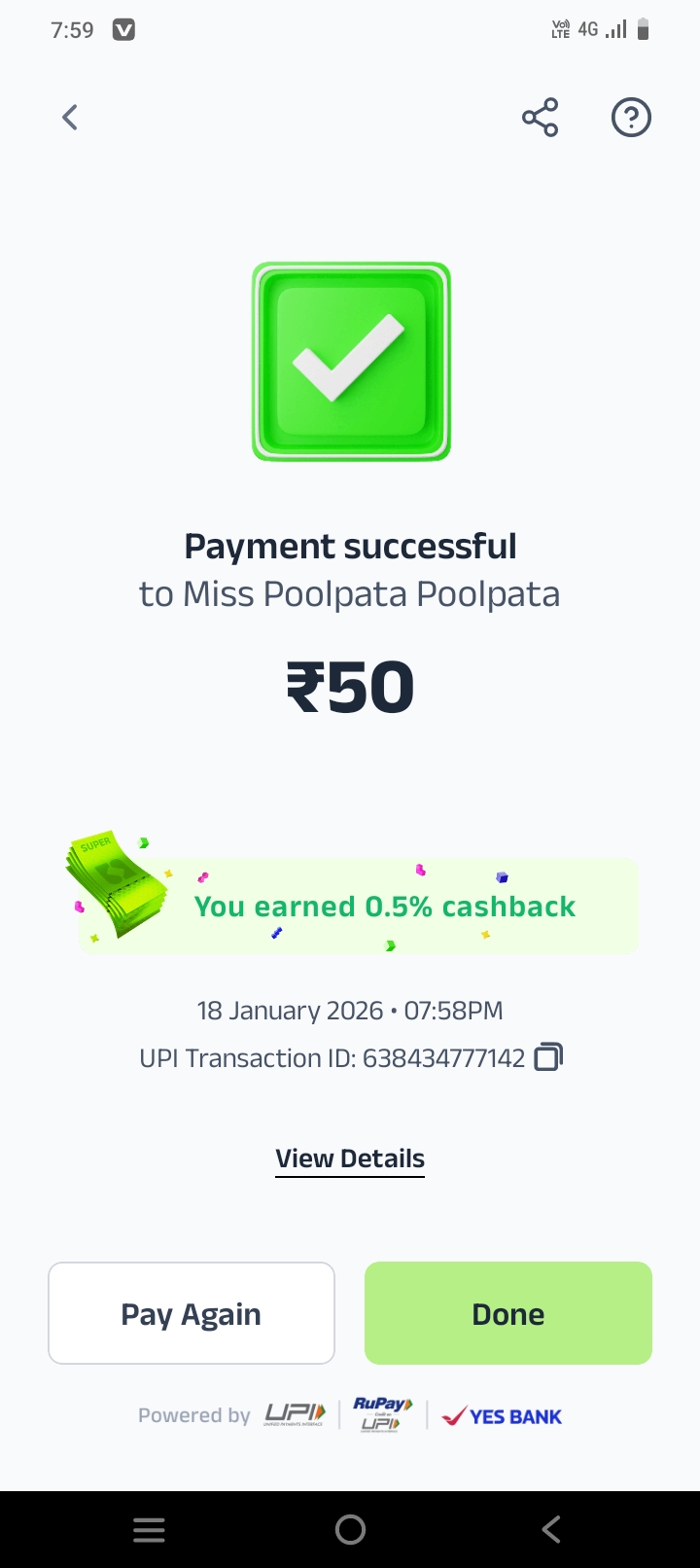Tap the 0.5% cashback earned banner
Viewport: 700px width, 1568px height.
coord(358,906)
